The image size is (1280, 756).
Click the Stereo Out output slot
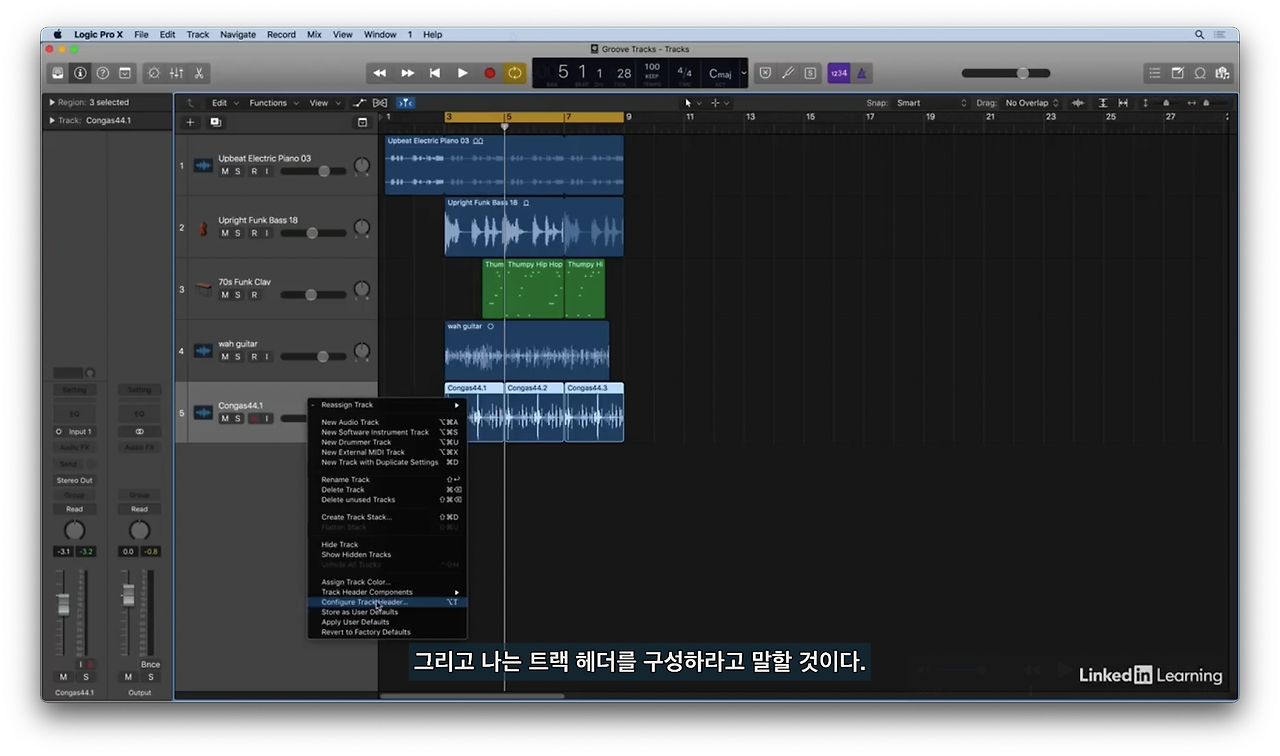point(74,480)
